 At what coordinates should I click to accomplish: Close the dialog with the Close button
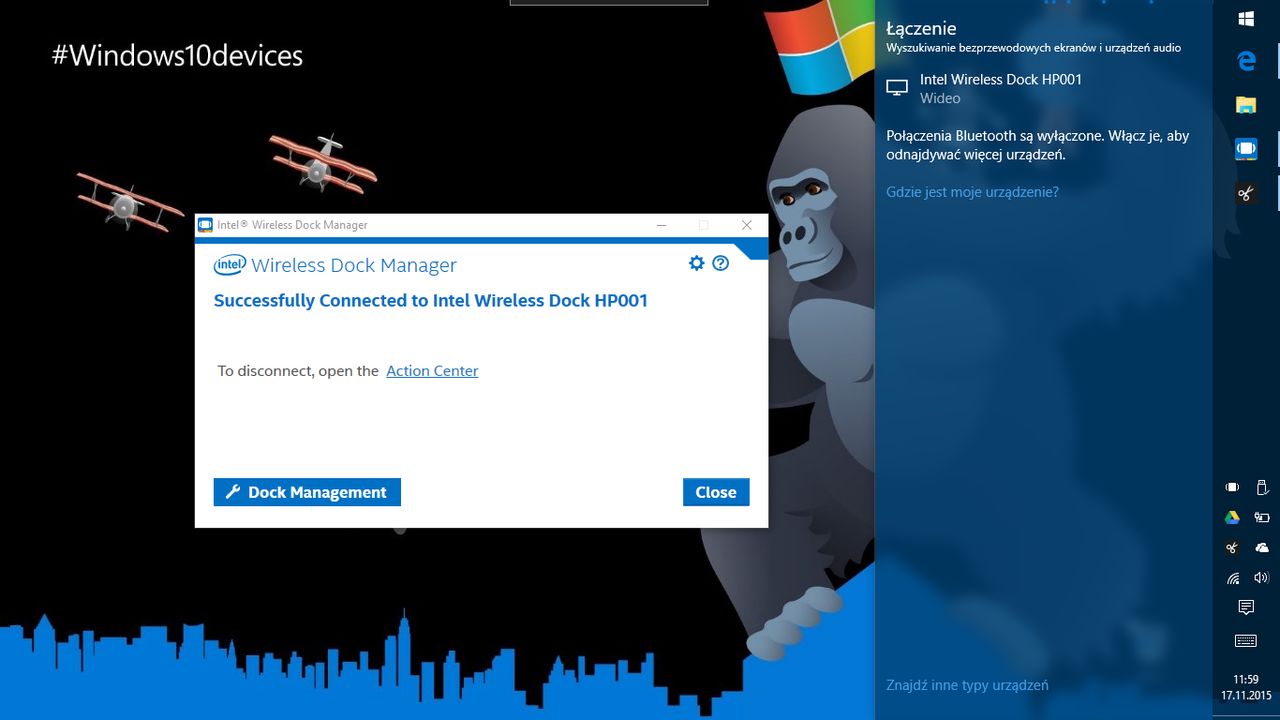[x=716, y=492]
